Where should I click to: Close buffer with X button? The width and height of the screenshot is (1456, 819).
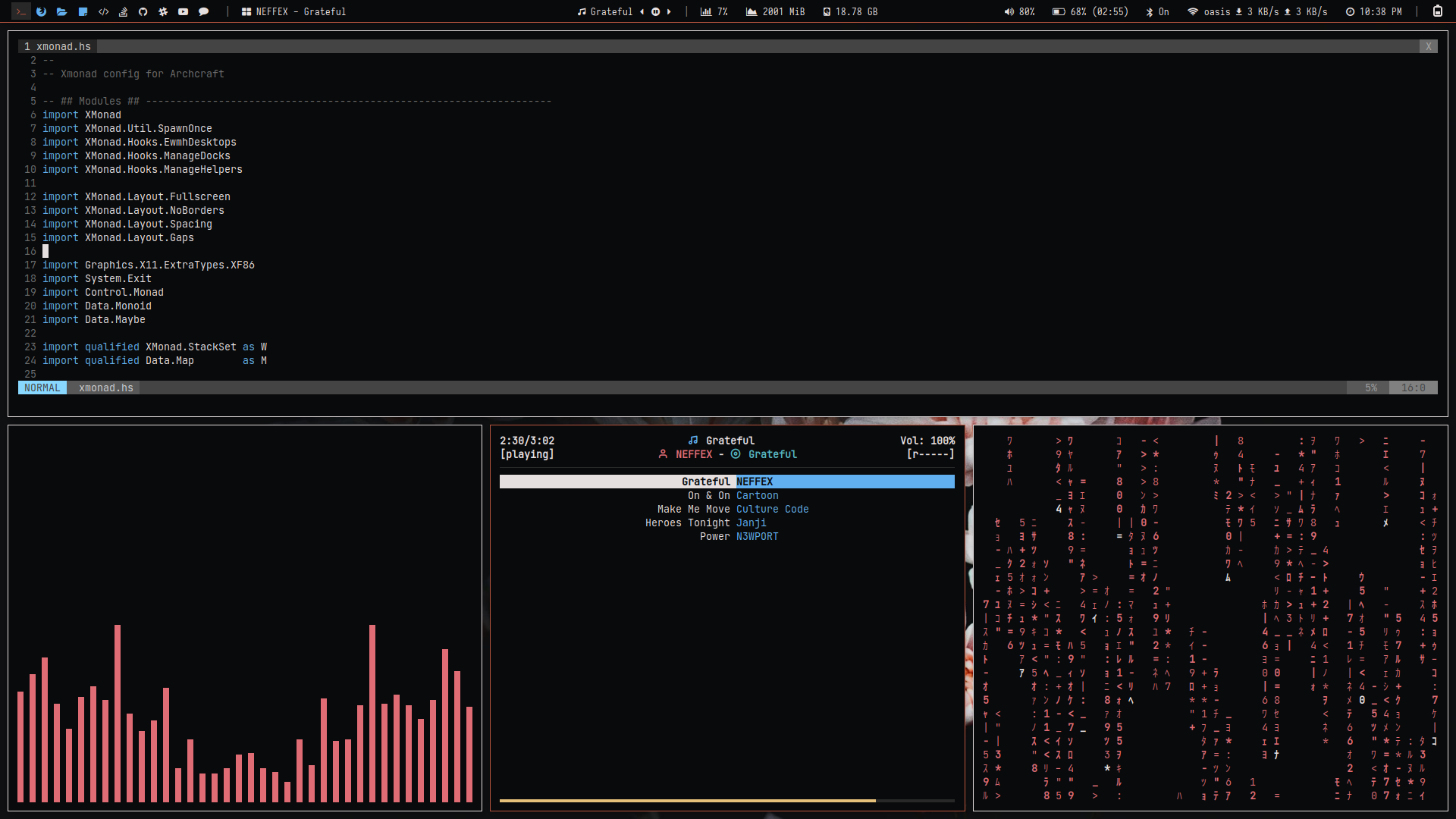(1428, 46)
